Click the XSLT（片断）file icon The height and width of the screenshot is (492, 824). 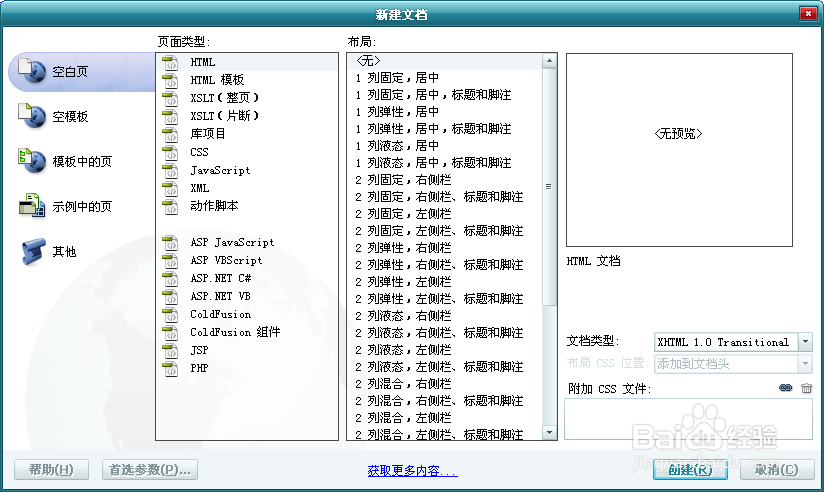click(x=170, y=116)
